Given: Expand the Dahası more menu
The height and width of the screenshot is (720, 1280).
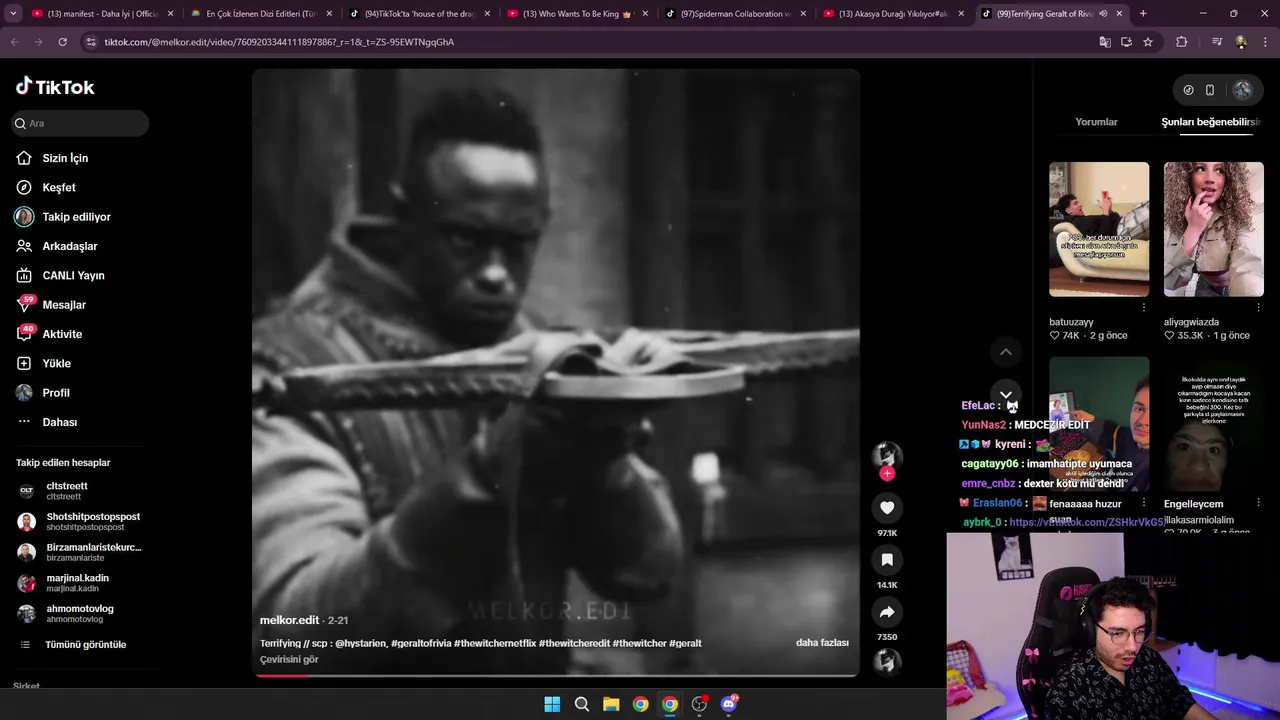Looking at the screenshot, I should [x=59, y=422].
